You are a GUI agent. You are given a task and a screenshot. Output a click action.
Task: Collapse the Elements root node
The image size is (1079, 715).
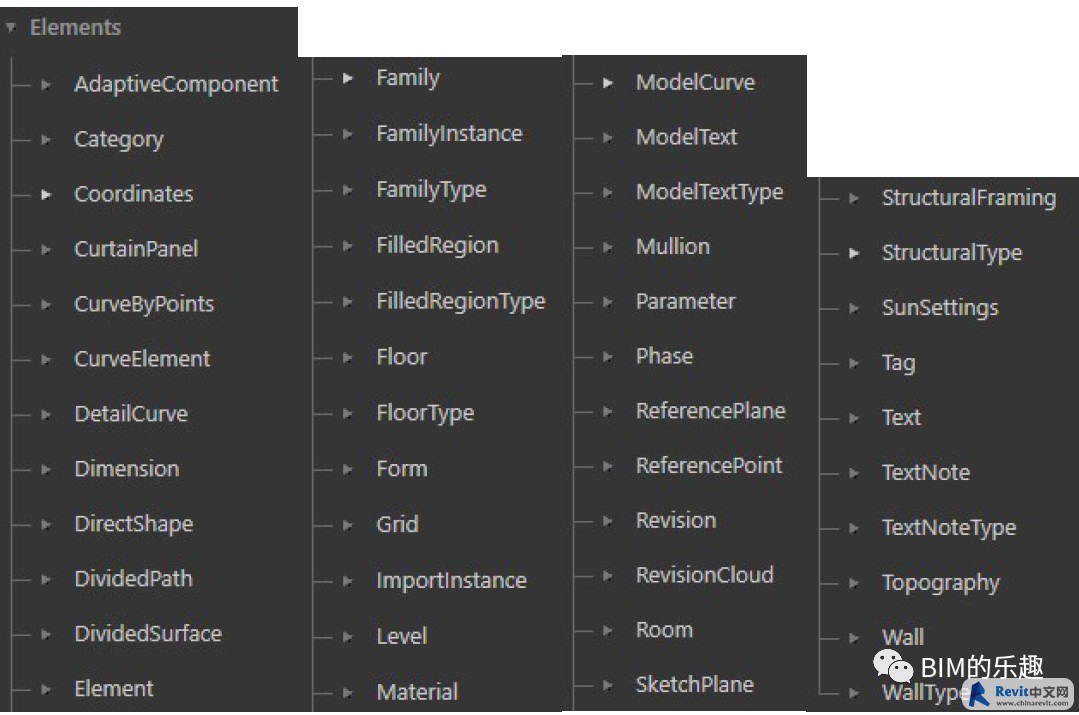[10, 28]
